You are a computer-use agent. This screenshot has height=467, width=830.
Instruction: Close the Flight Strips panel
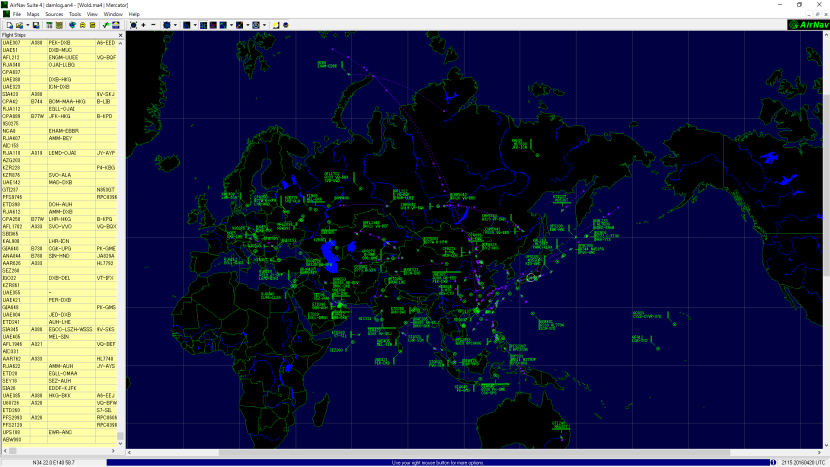pos(121,35)
